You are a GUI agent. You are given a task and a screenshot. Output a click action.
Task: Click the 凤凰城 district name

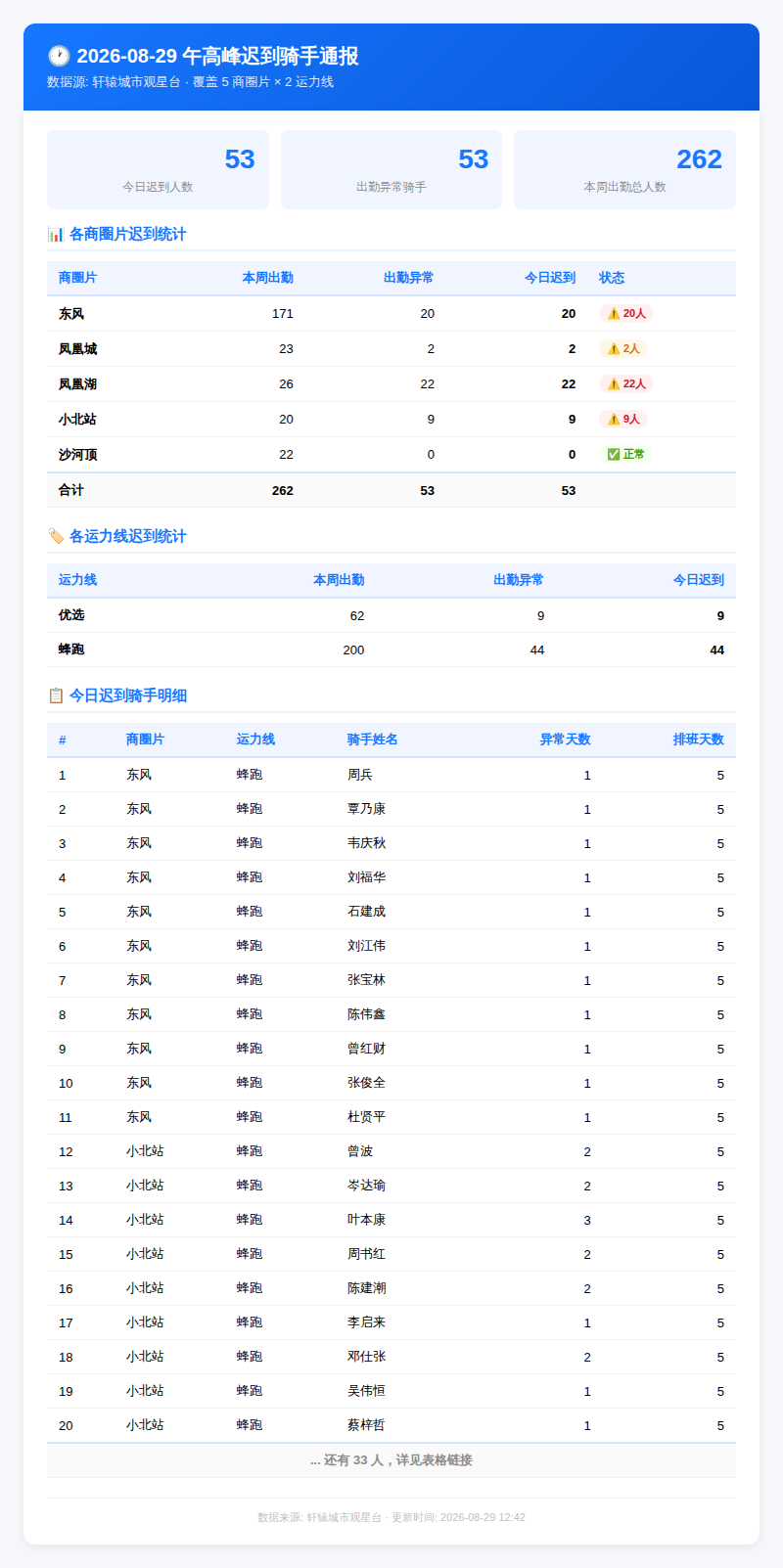click(x=77, y=349)
